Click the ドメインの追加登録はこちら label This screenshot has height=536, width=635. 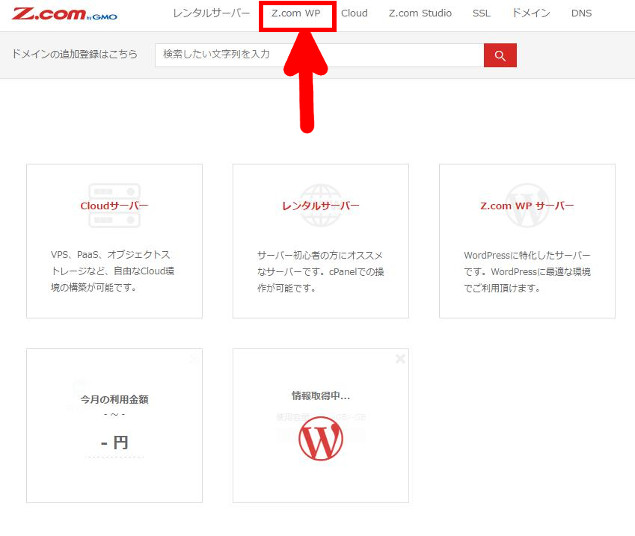[x=75, y=54]
